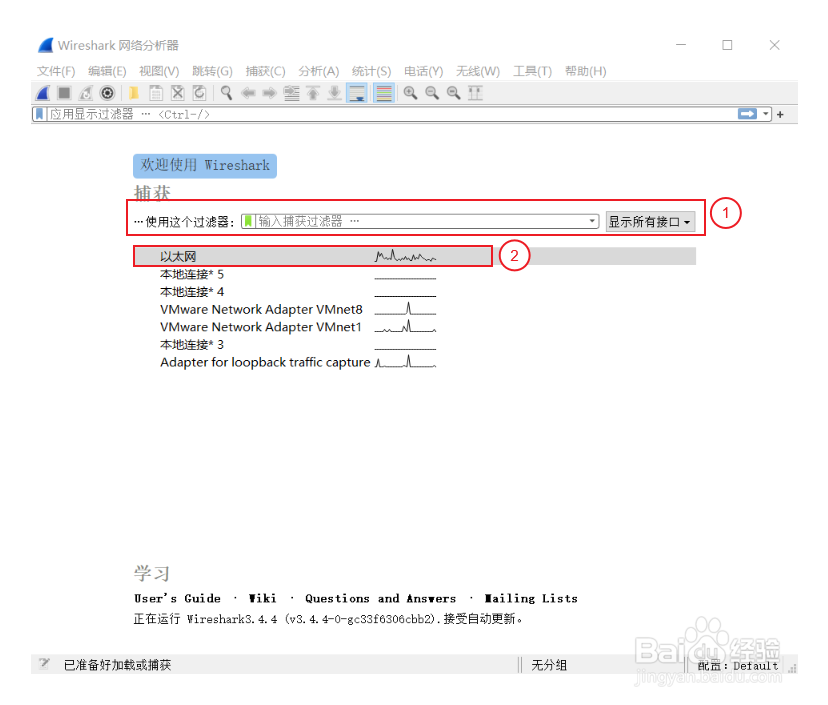Open the 帮助(H) menu
Viewport: 828px width, 705px height.
pyautogui.click(x=586, y=71)
